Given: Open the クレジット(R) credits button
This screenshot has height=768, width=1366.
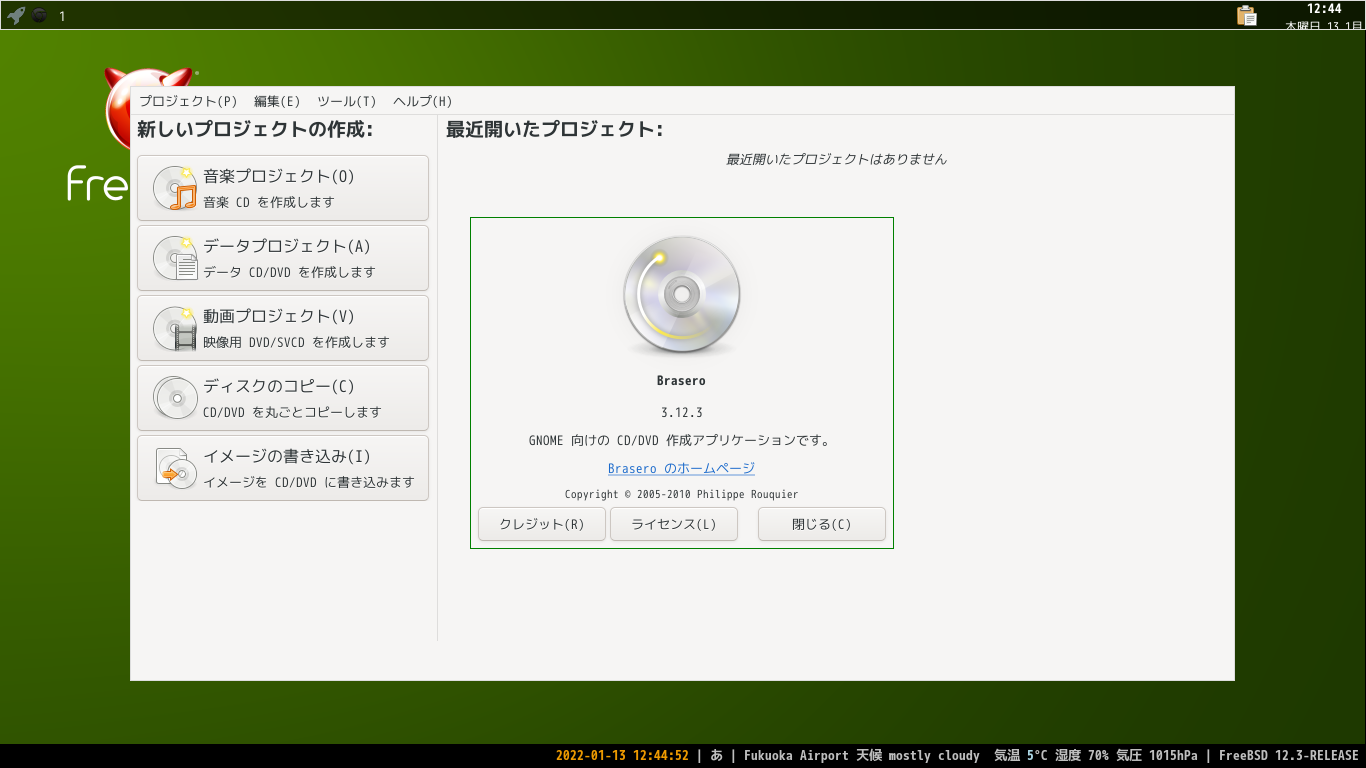Looking at the screenshot, I should pyautogui.click(x=542, y=524).
